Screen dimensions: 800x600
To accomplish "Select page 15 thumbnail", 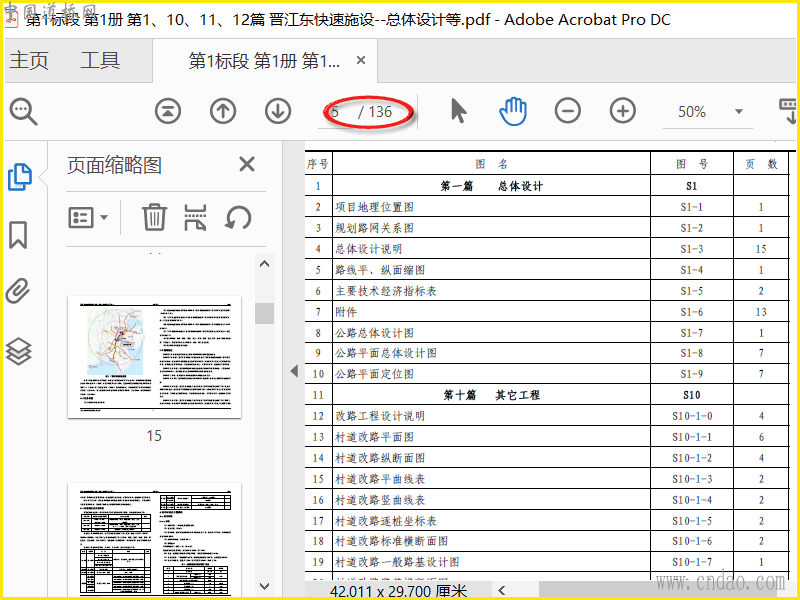I will tap(154, 357).
